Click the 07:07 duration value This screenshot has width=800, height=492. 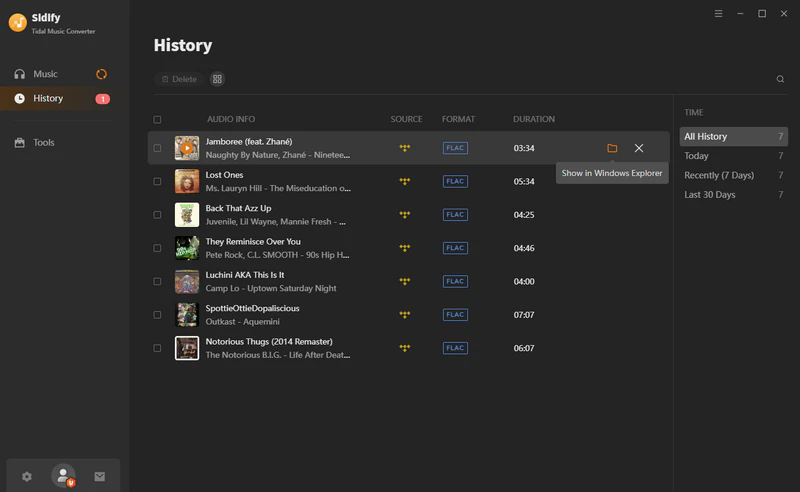[524, 315]
